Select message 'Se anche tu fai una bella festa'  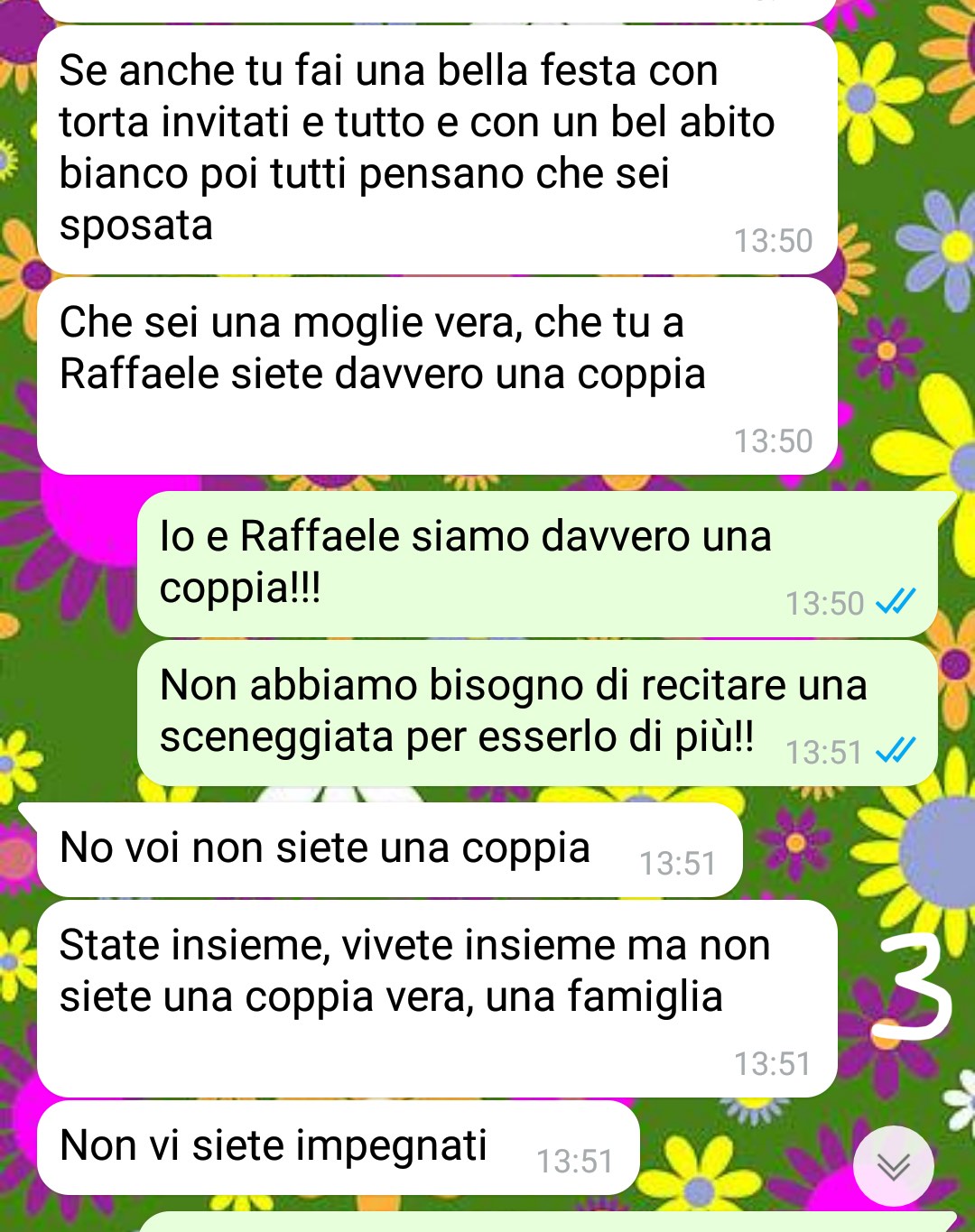point(437,150)
